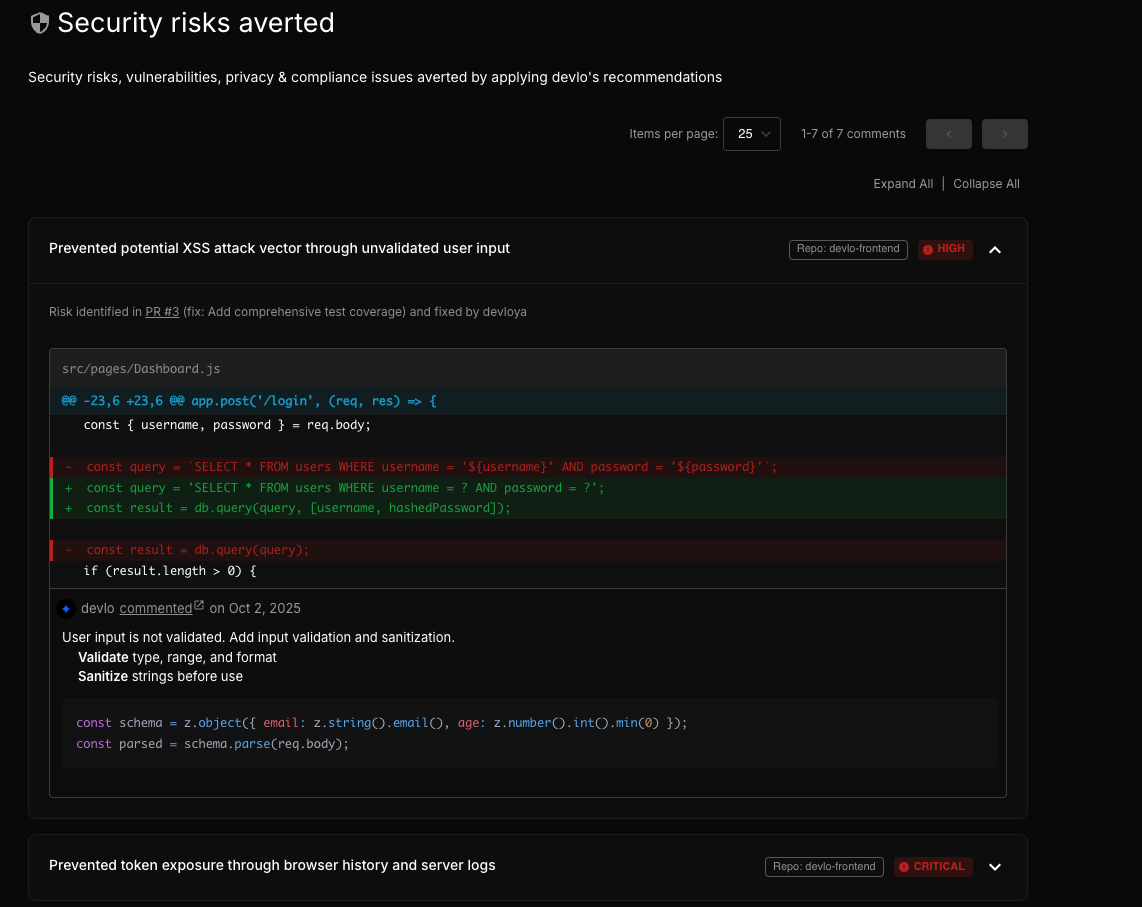Click Collapse All
This screenshot has height=907, width=1142.
tap(986, 184)
